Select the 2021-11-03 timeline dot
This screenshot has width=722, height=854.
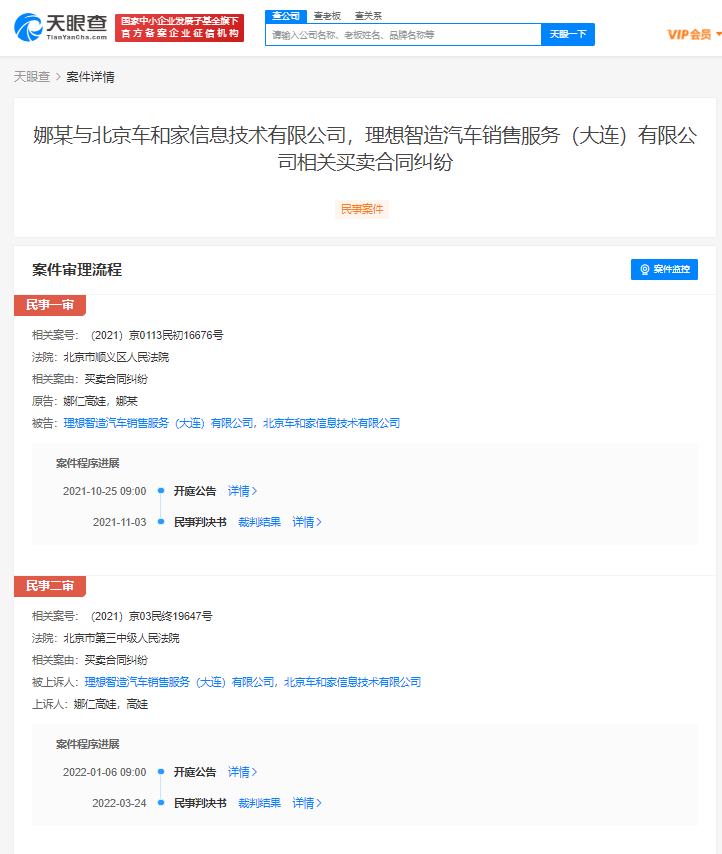coord(161,522)
